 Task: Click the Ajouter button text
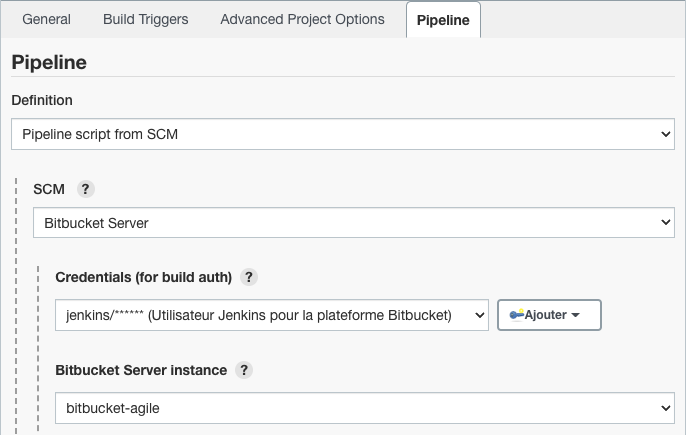click(x=545, y=315)
